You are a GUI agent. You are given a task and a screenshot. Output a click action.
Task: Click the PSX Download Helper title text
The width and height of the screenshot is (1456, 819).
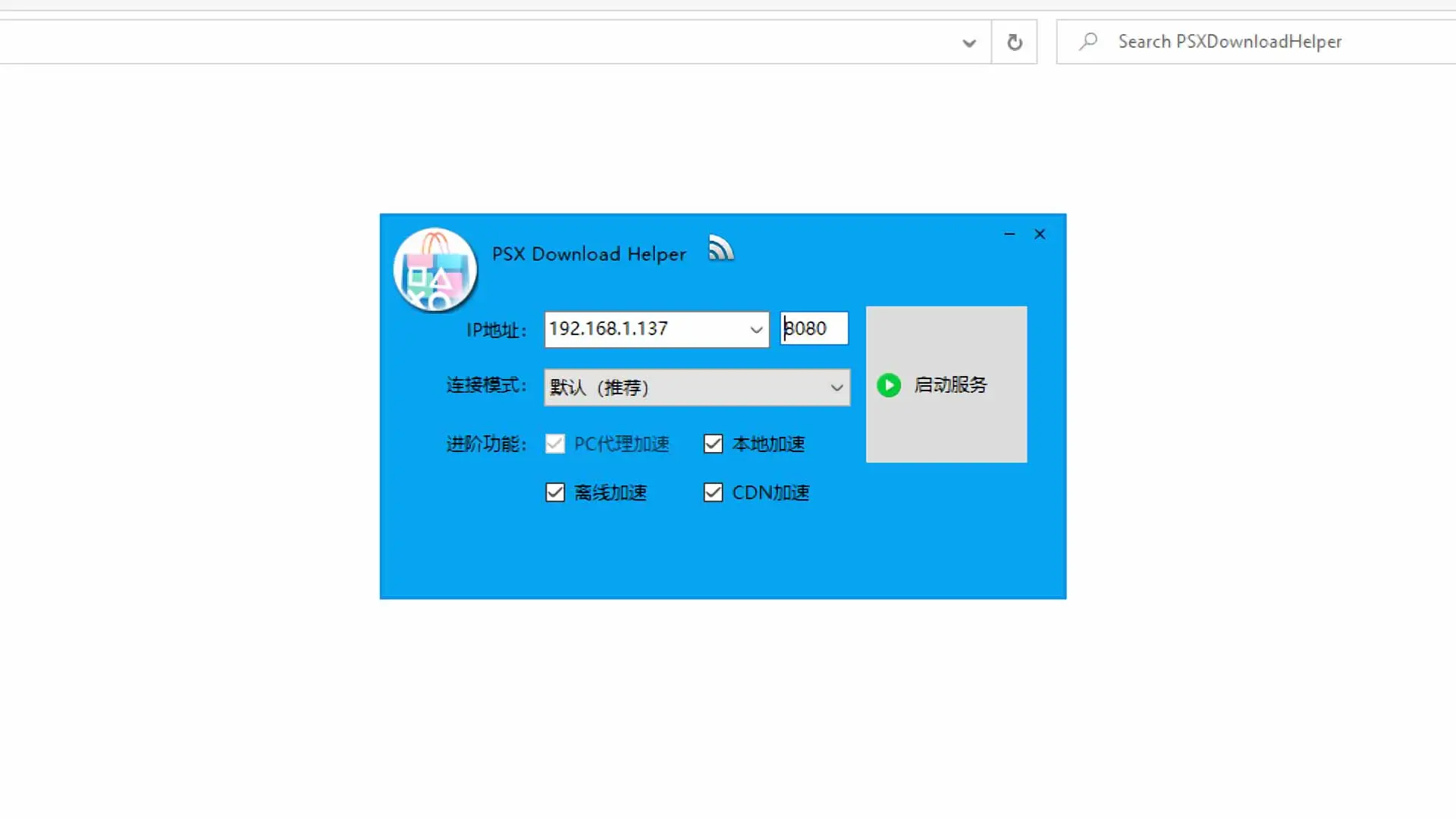[x=588, y=254]
